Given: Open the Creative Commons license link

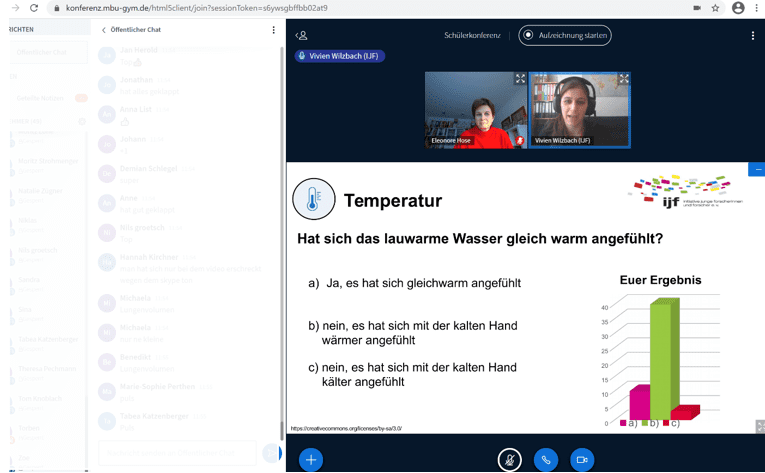Looking at the screenshot, I should (x=346, y=428).
